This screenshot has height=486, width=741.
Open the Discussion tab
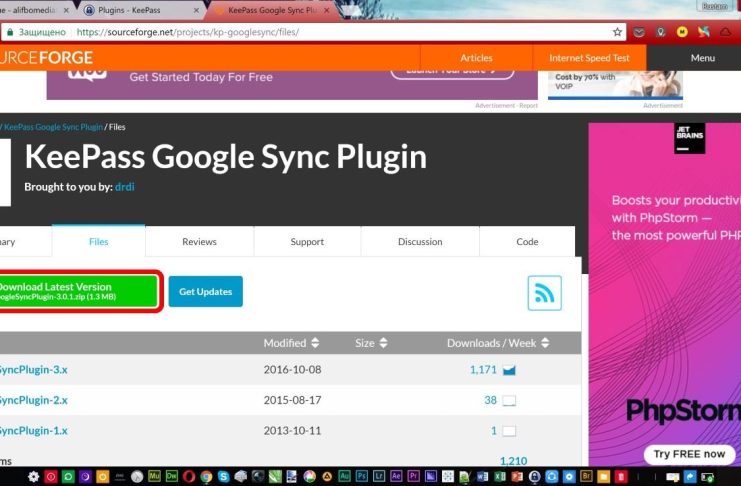[x=420, y=242]
